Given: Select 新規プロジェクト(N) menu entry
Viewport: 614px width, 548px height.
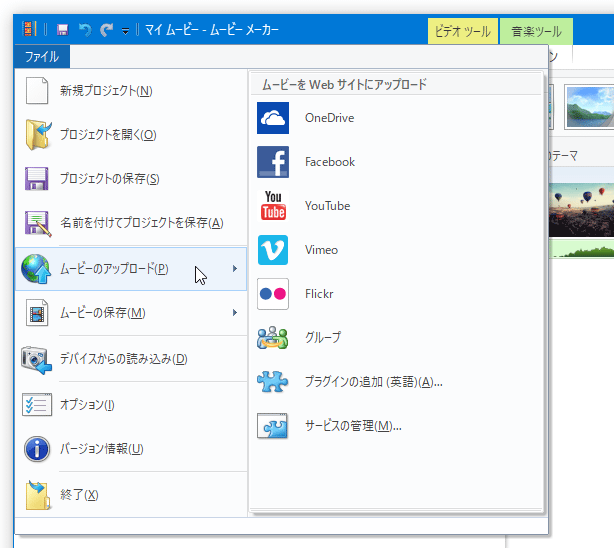Looking at the screenshot, I should pos(131,90).
